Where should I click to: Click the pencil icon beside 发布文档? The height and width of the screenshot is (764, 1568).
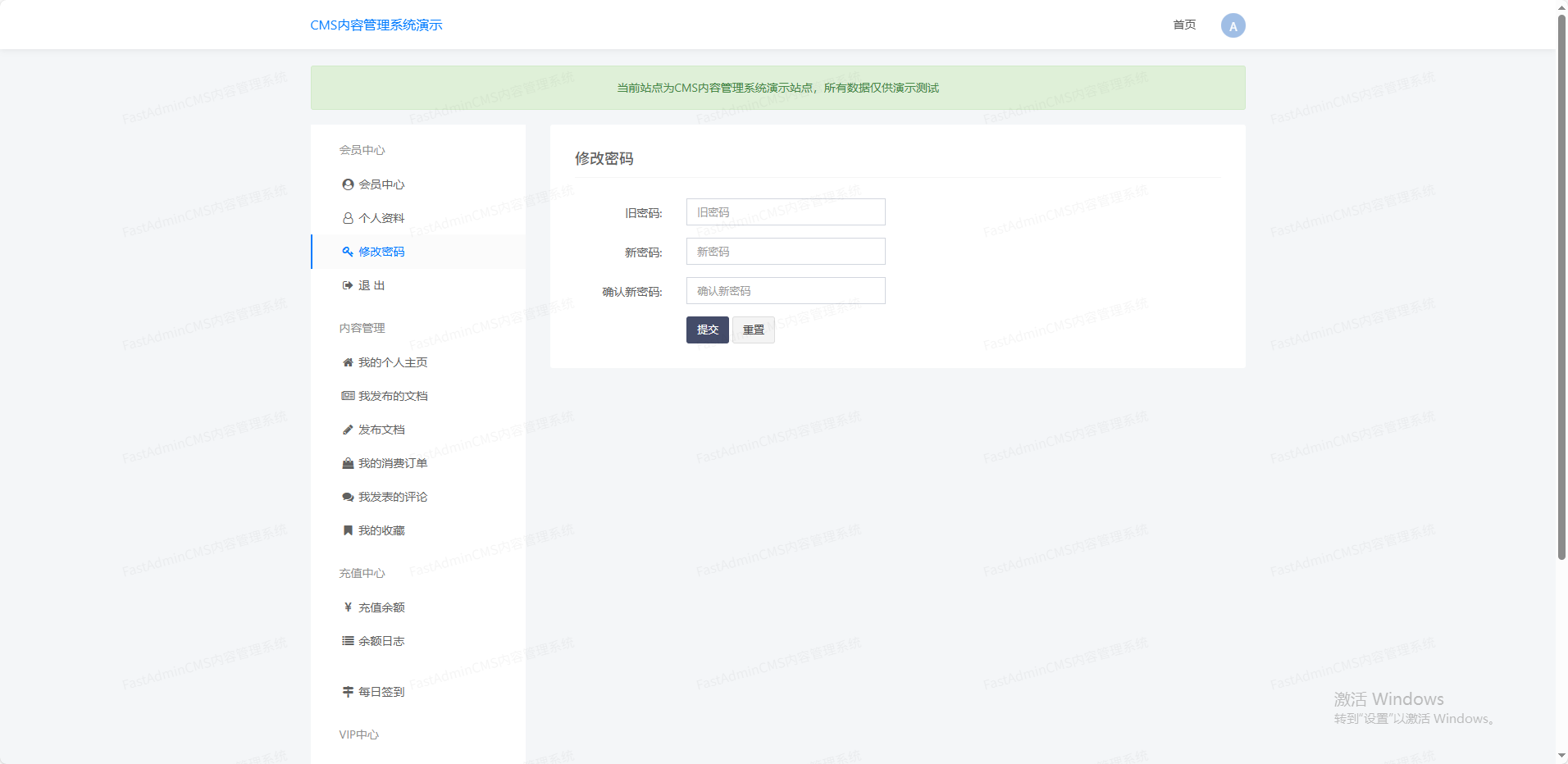[348, 430]
